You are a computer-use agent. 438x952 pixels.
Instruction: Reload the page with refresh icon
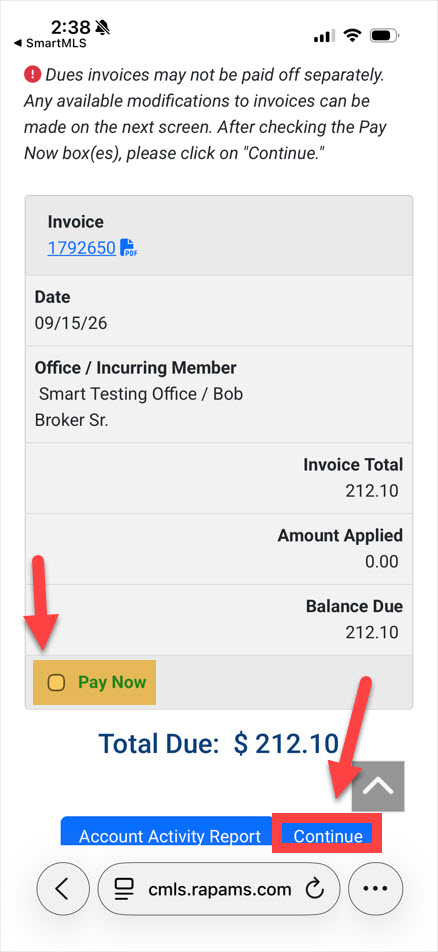tap(314, 889)
